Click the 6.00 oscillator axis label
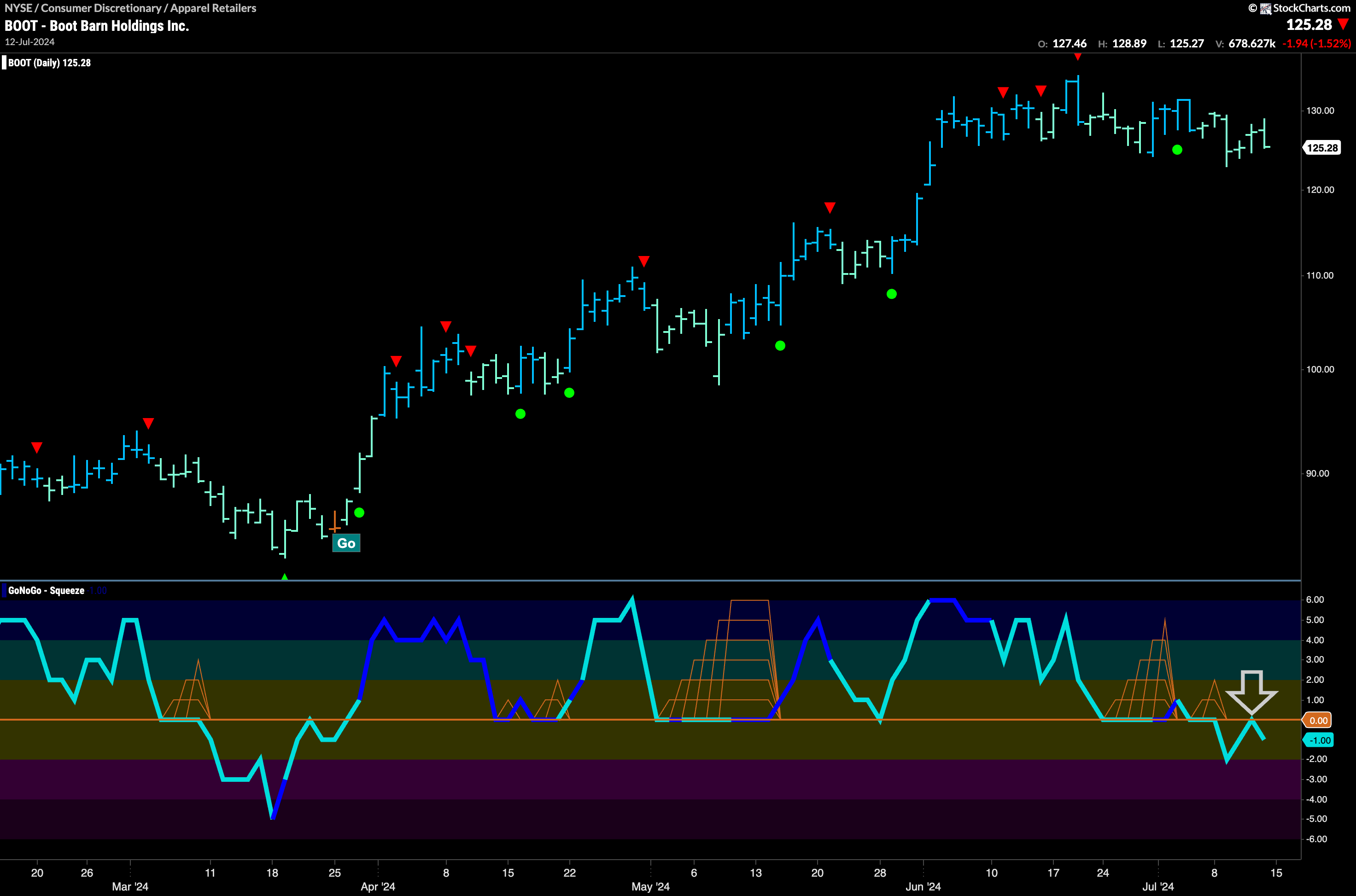Screen dimensions: 1356x896 pos(1315,599)
